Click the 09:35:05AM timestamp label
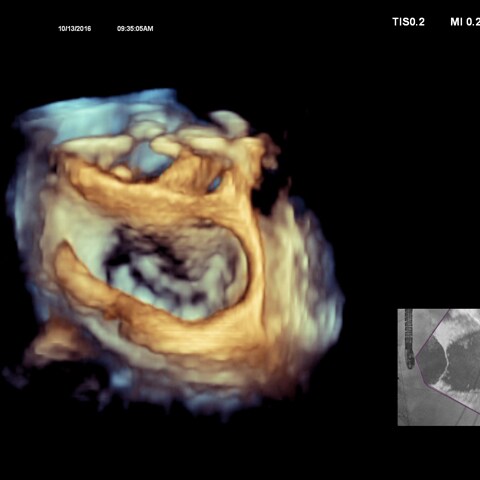This screenshot has height=480, width=480. [135, 29]
